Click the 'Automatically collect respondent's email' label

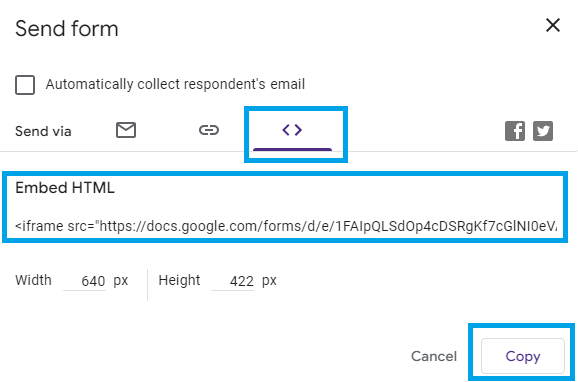[x=175, y=84]
